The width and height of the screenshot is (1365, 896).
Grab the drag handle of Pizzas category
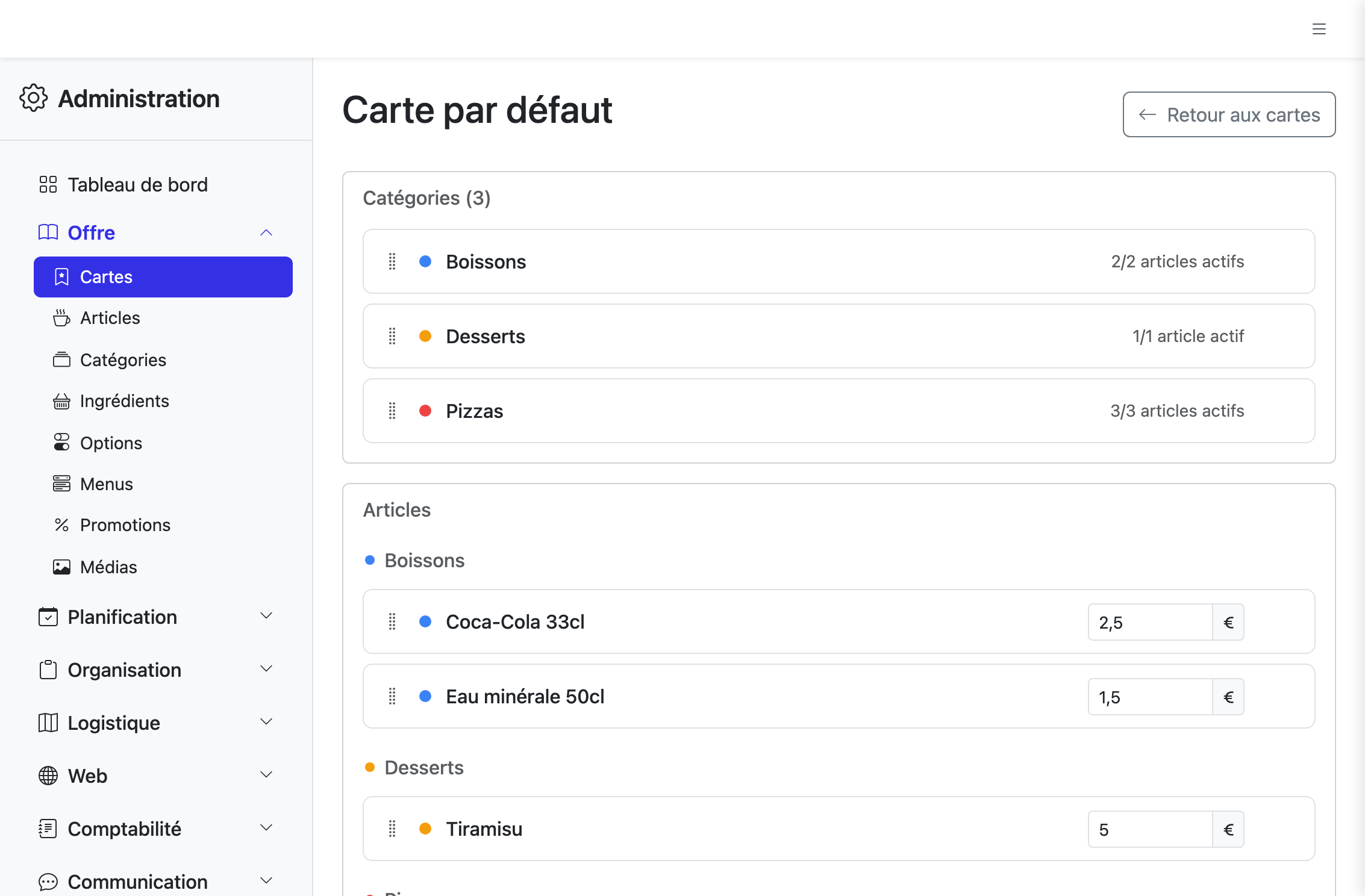392,411
